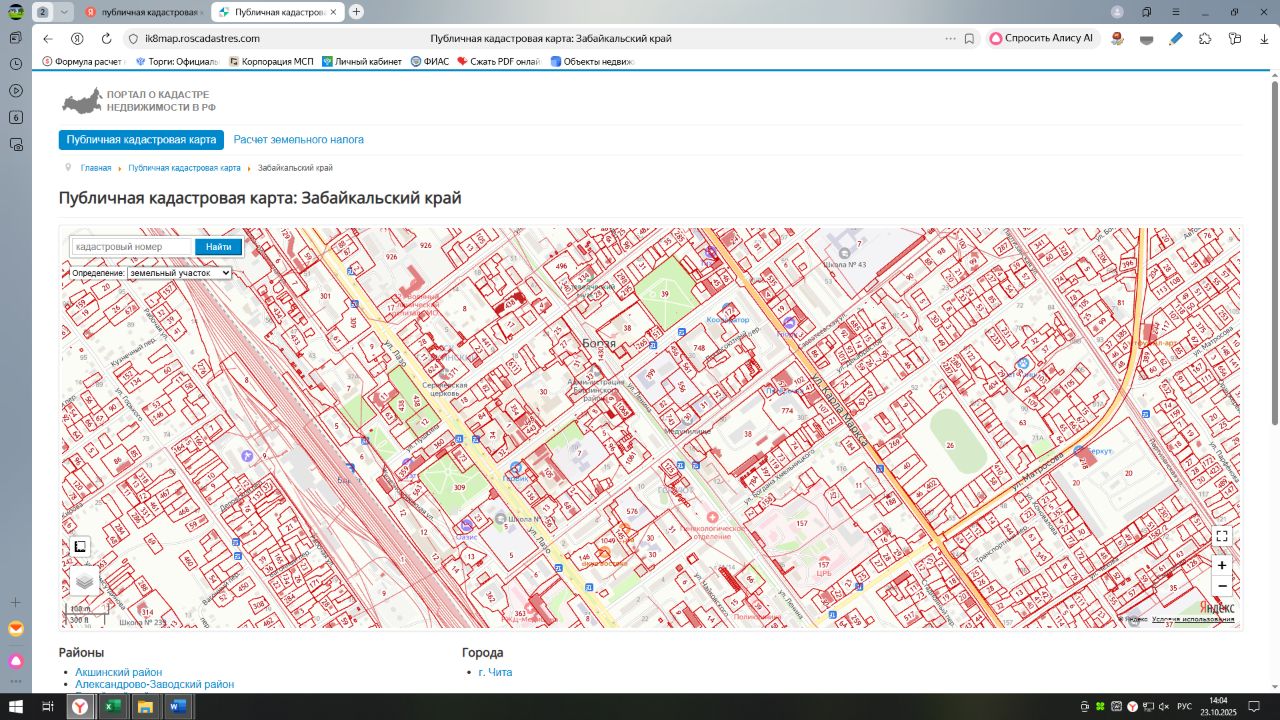
Task: Activate the map measurement ruler tool
Action: click(x=80, y=547)
